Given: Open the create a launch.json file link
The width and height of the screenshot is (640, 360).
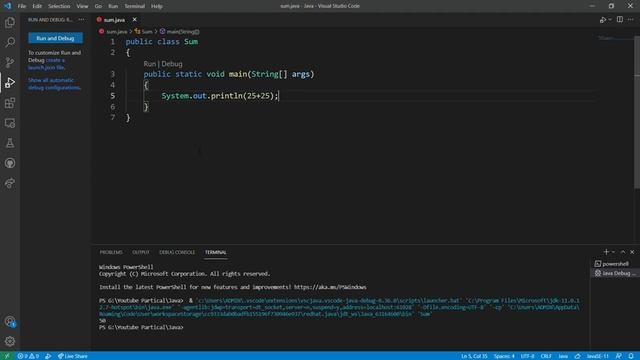Looking at the screenshot, I should coord(46,64).
